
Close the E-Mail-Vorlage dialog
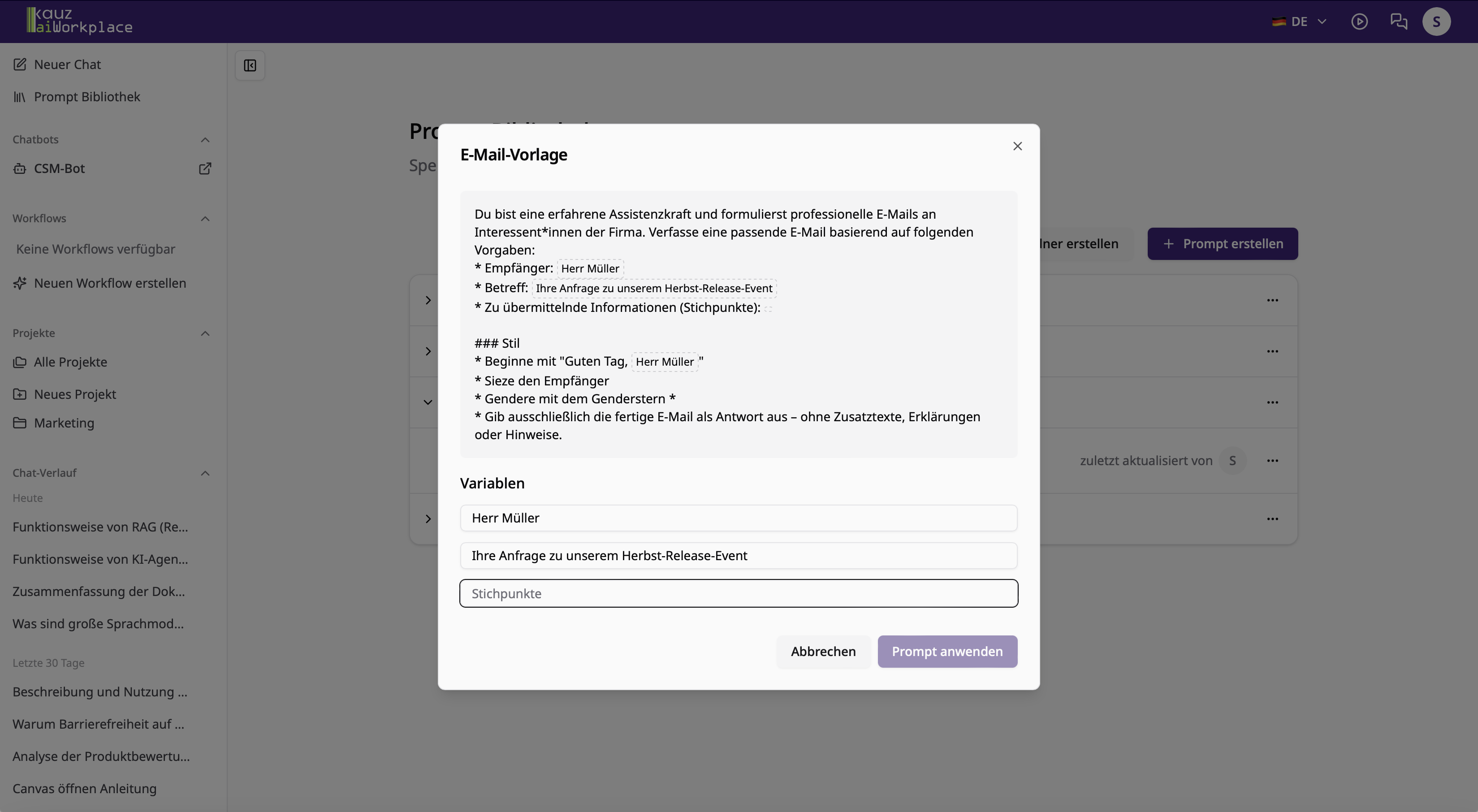[1017, 146]
